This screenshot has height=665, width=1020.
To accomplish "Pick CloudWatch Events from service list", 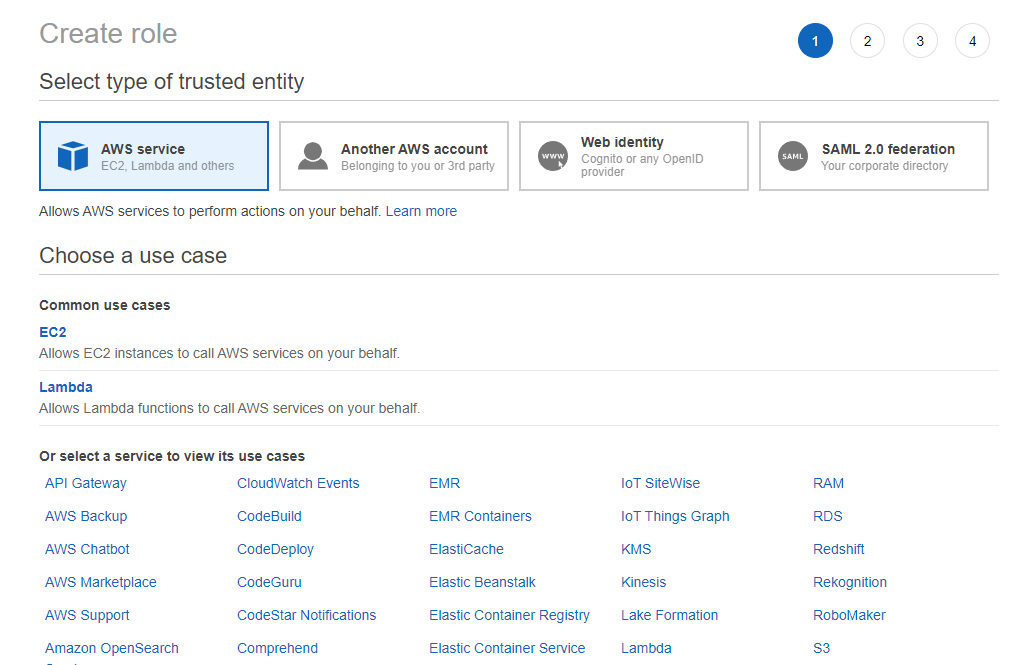I will pyautogui.click(x=298, y=483).
